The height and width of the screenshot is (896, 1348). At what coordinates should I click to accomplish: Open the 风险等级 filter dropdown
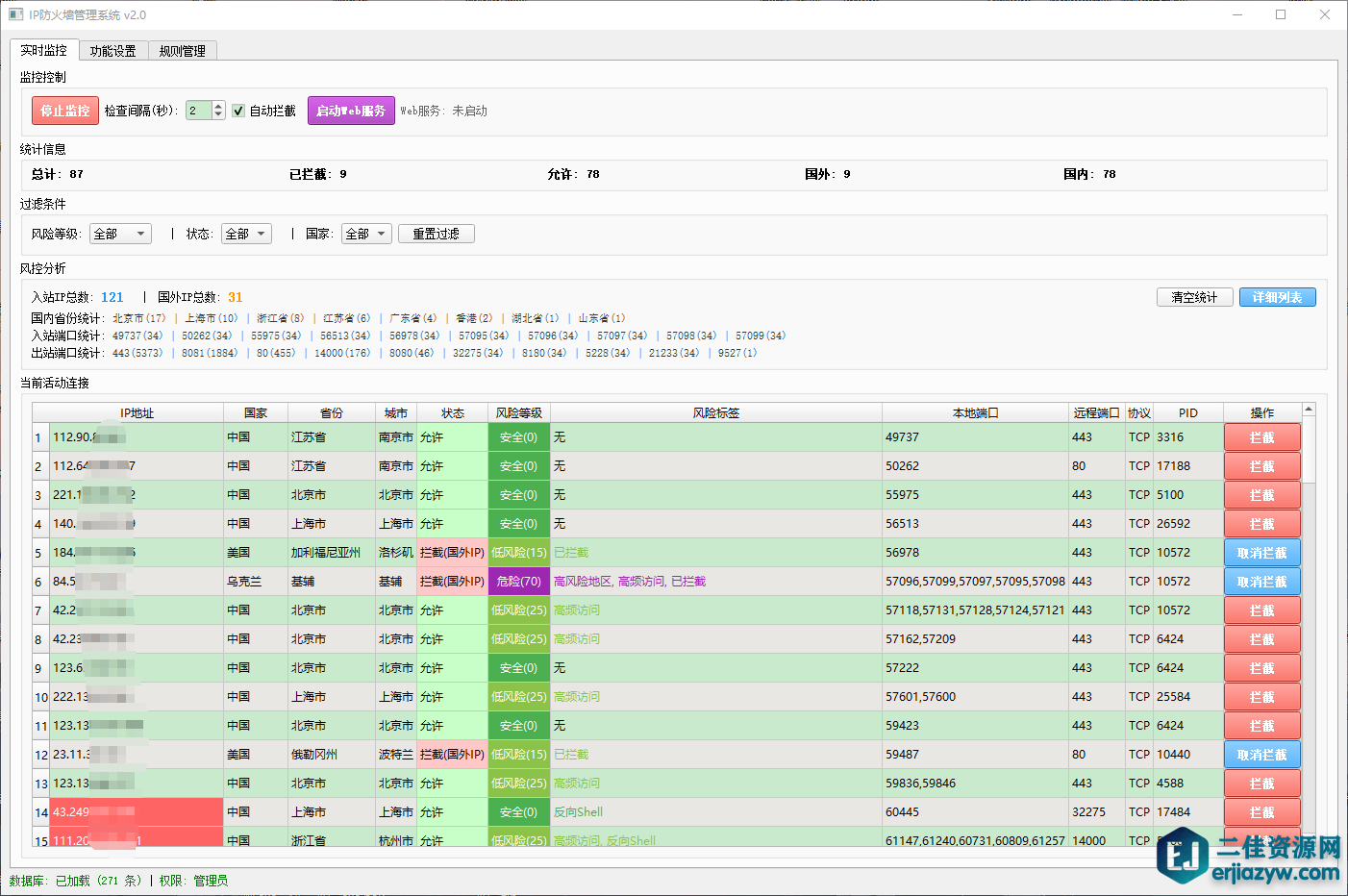pyautogui.click(x=120, y=234)
